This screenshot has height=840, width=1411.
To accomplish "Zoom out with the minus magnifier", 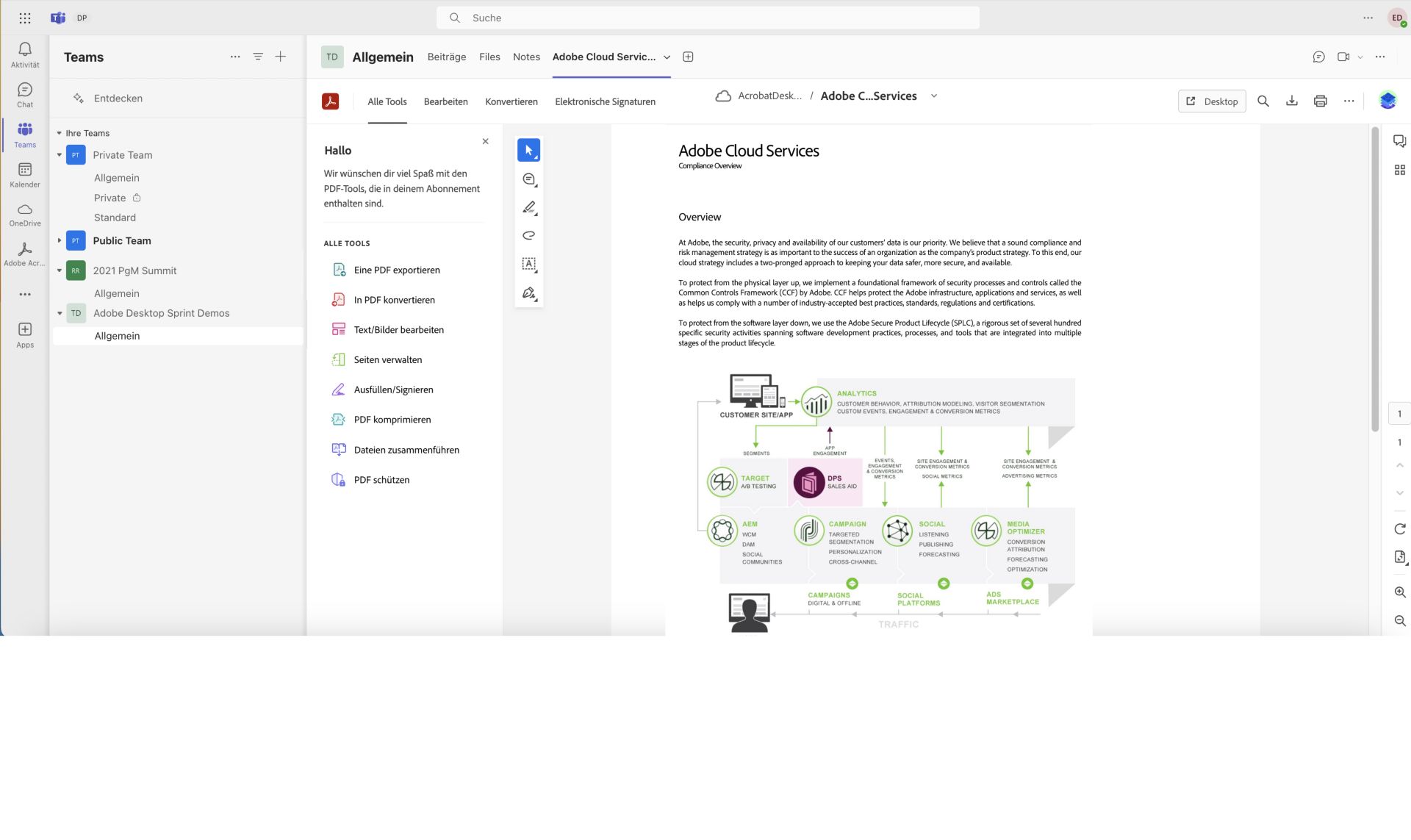I will click(1400, 621).
